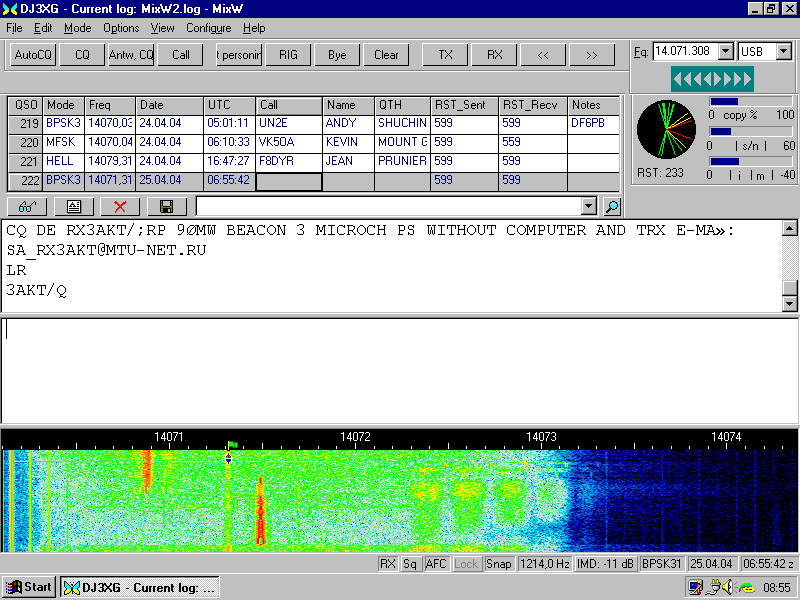This screenshot has width=800, height=600.
Task: Click the speaker volume icon in system tray
Action: [728, 587]
